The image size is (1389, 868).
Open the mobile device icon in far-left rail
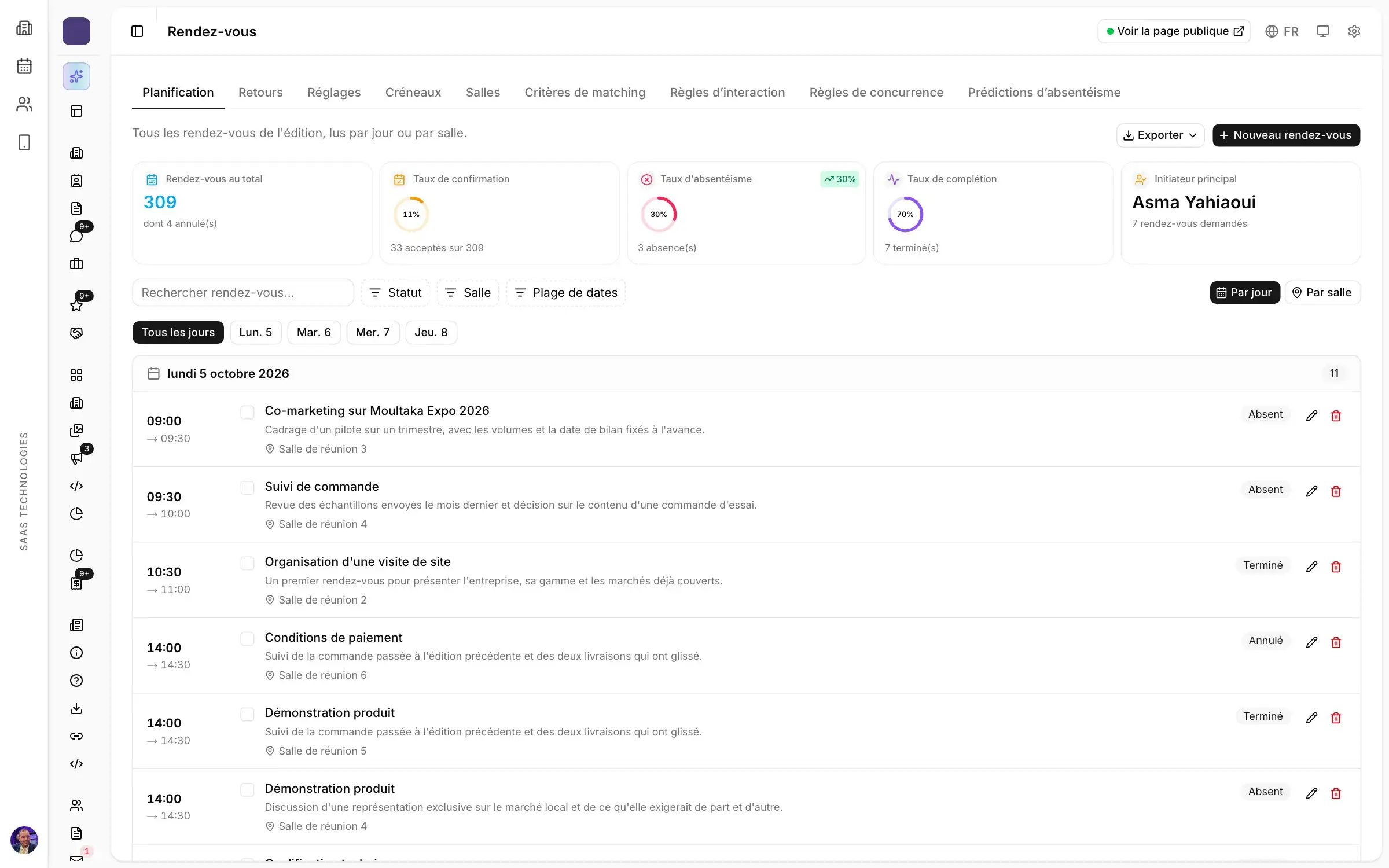[24, 142]
